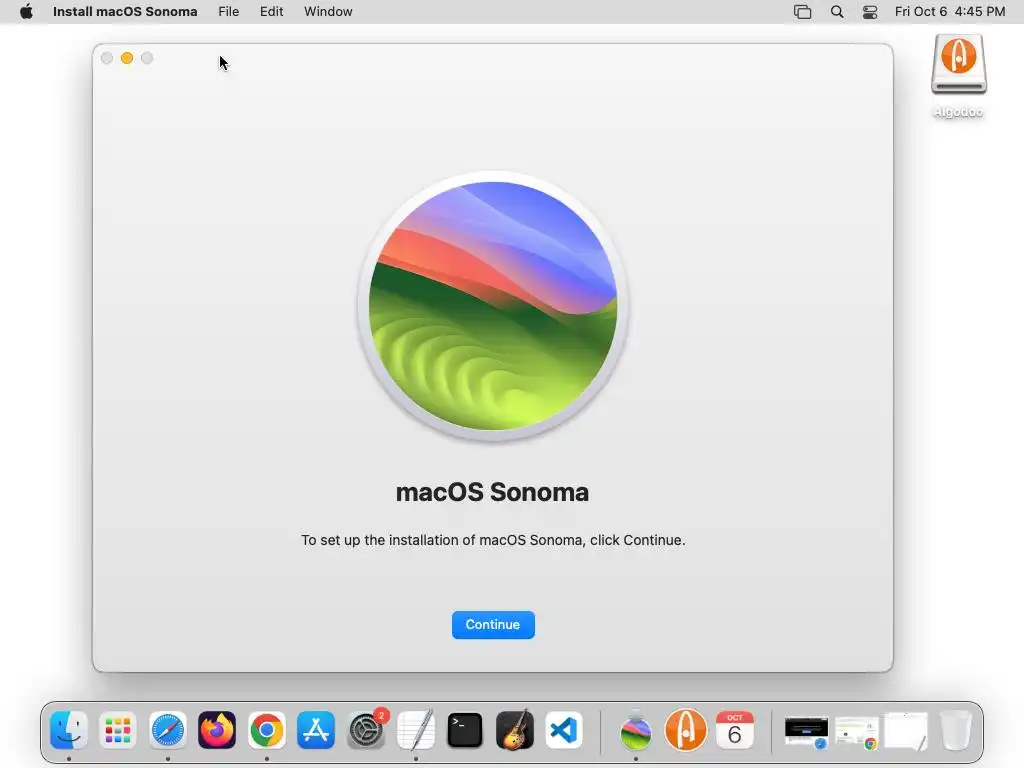The image size is (1024, 768).
Task: Restore minimized TextEdit window in Dock
Action: (x=906, y=731)
